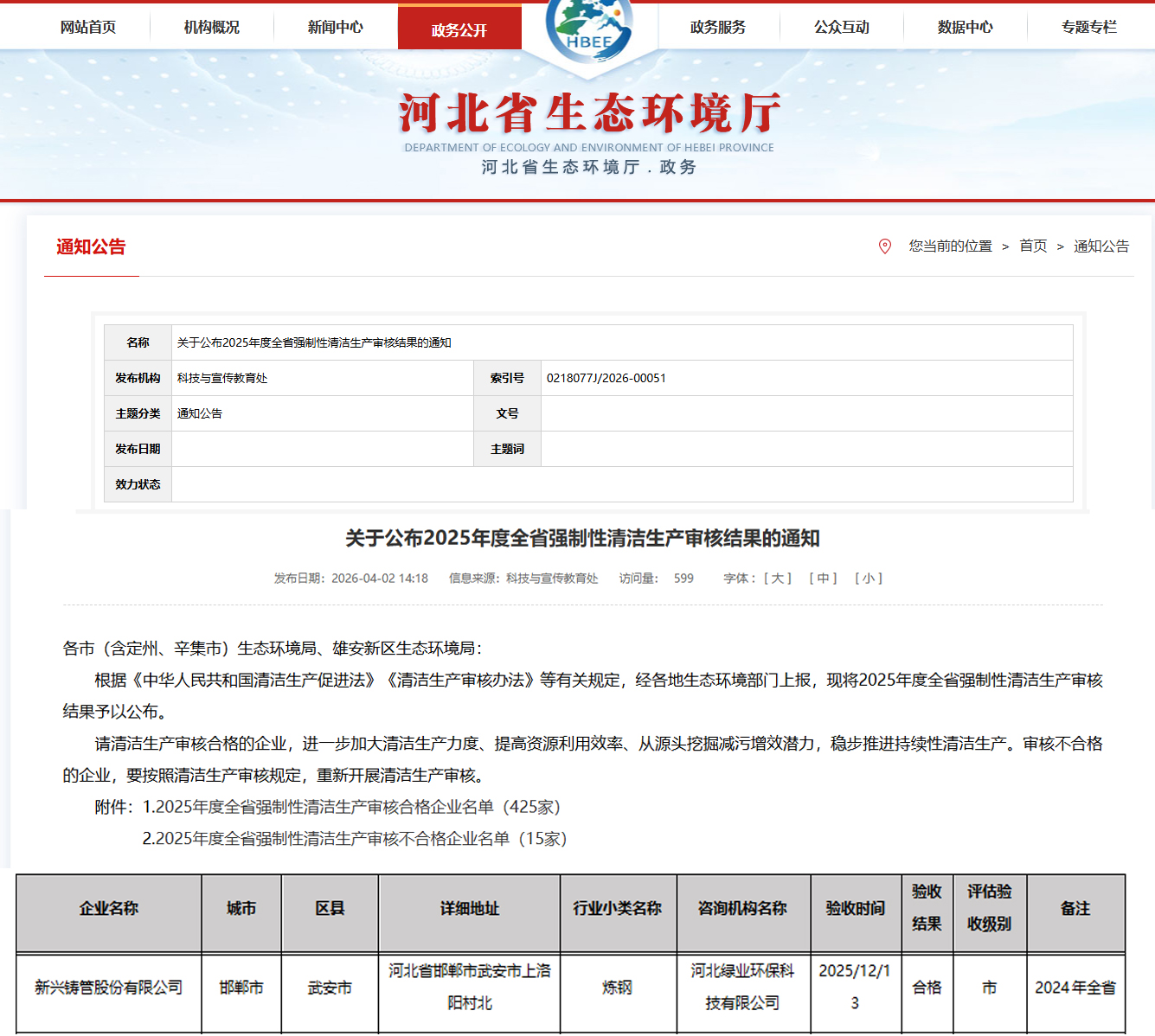Image resolution: width=1155 pixels, height=1036 pixels.
Task: Go to 专题专栏 section
Action: (1089, 28)
